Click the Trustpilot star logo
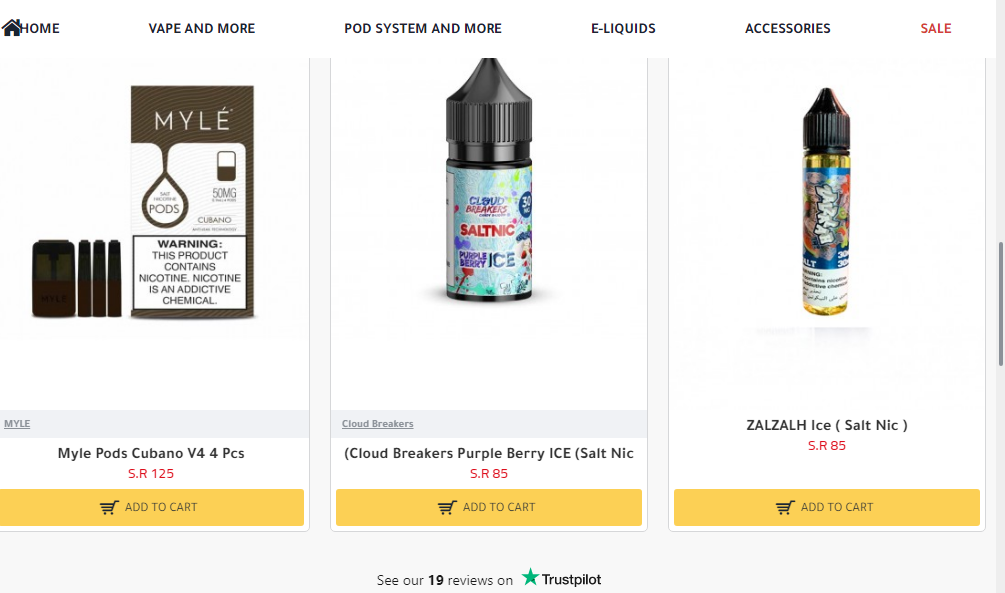This screenshot has height=593, width=1005. pos(530,578)
